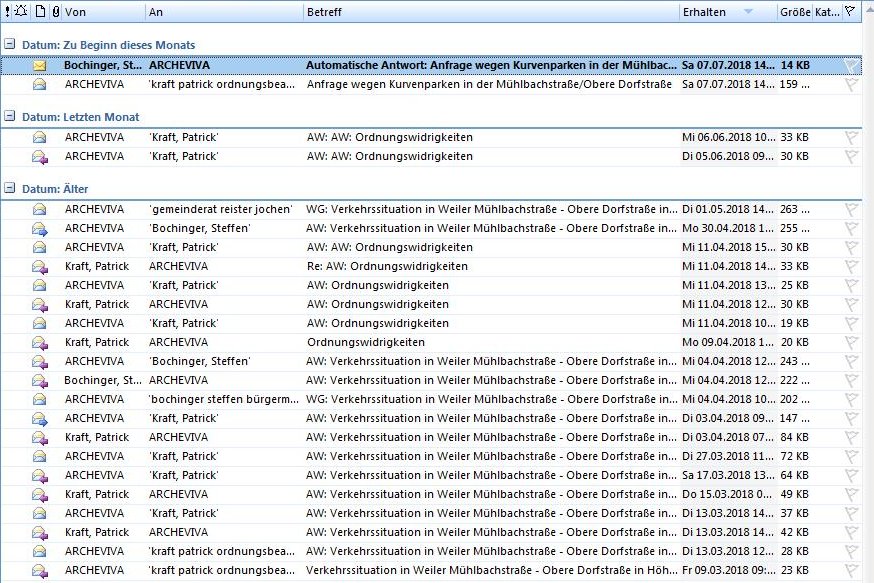Image resolution: width=874 pixels, height=583 pixels.
Task: Click envelope icon of the Di 27.03.2018 mail
Action: (x=40, y=456)
